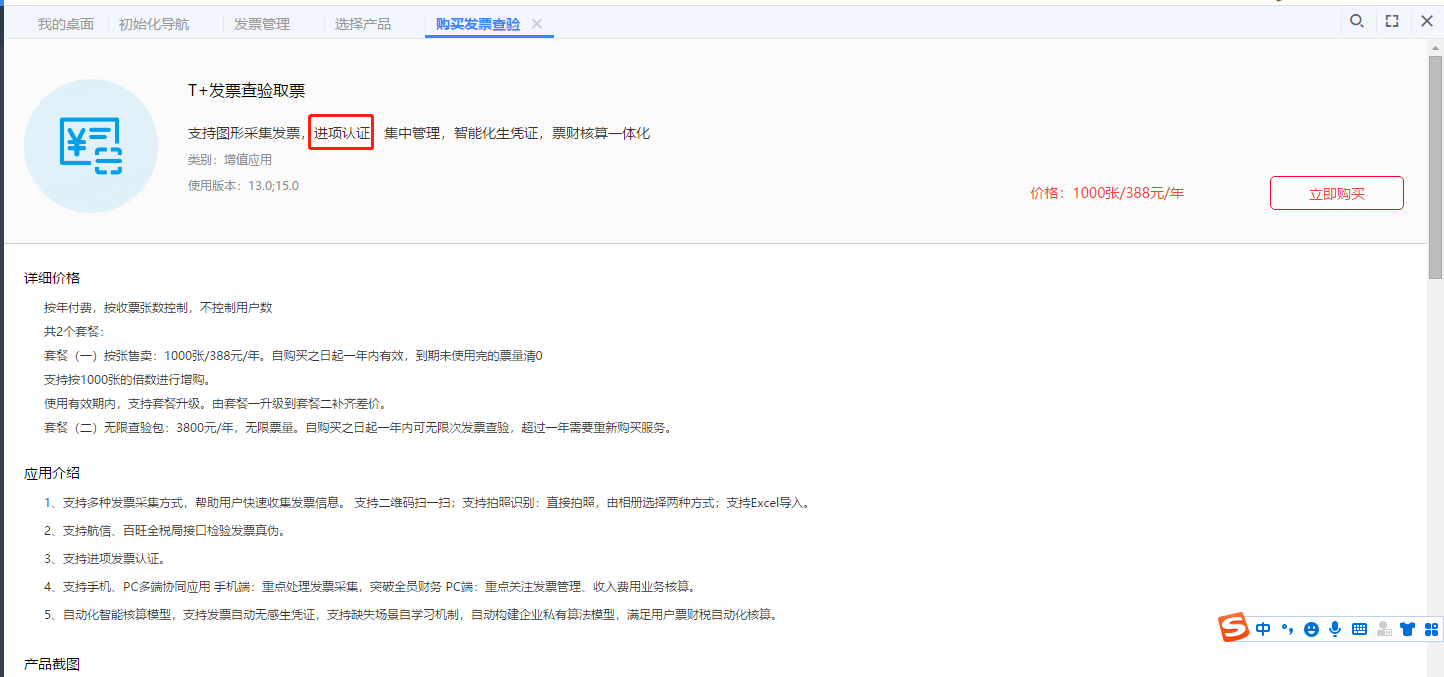Image resolution: width=1444 pixels, height=677 pixels.
Task: Click the line 按年付费，按收票张数控制
Action: (158, 307)
